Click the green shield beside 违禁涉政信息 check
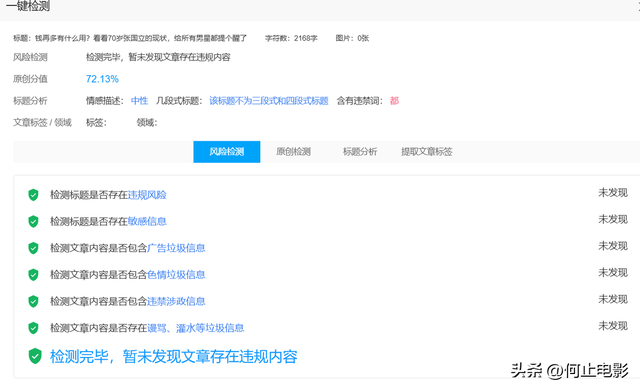This screenshot has width=640, height=390. tap(33, 301)
